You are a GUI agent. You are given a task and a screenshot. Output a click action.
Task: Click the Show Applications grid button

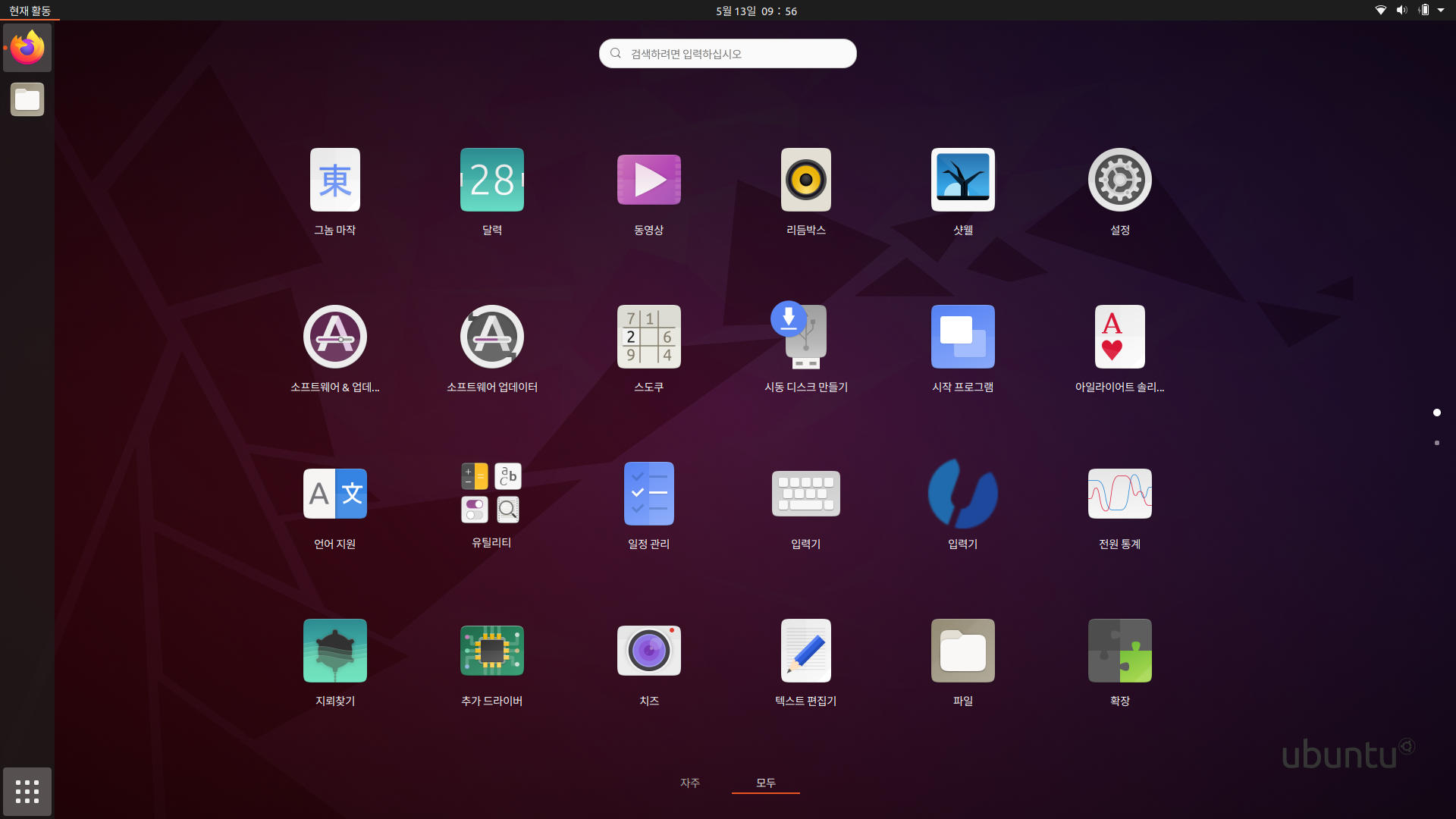point(27,792)
